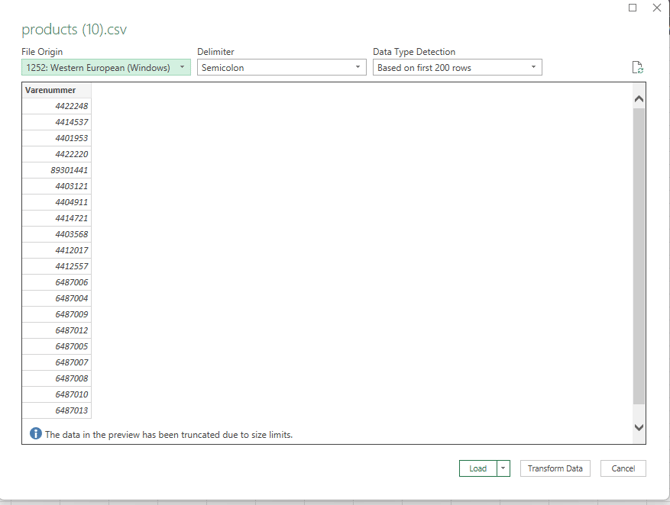Click the vertical scrollbar thumb in preview
This screenshot has height=505, width=670.
(x=639, y=255)
